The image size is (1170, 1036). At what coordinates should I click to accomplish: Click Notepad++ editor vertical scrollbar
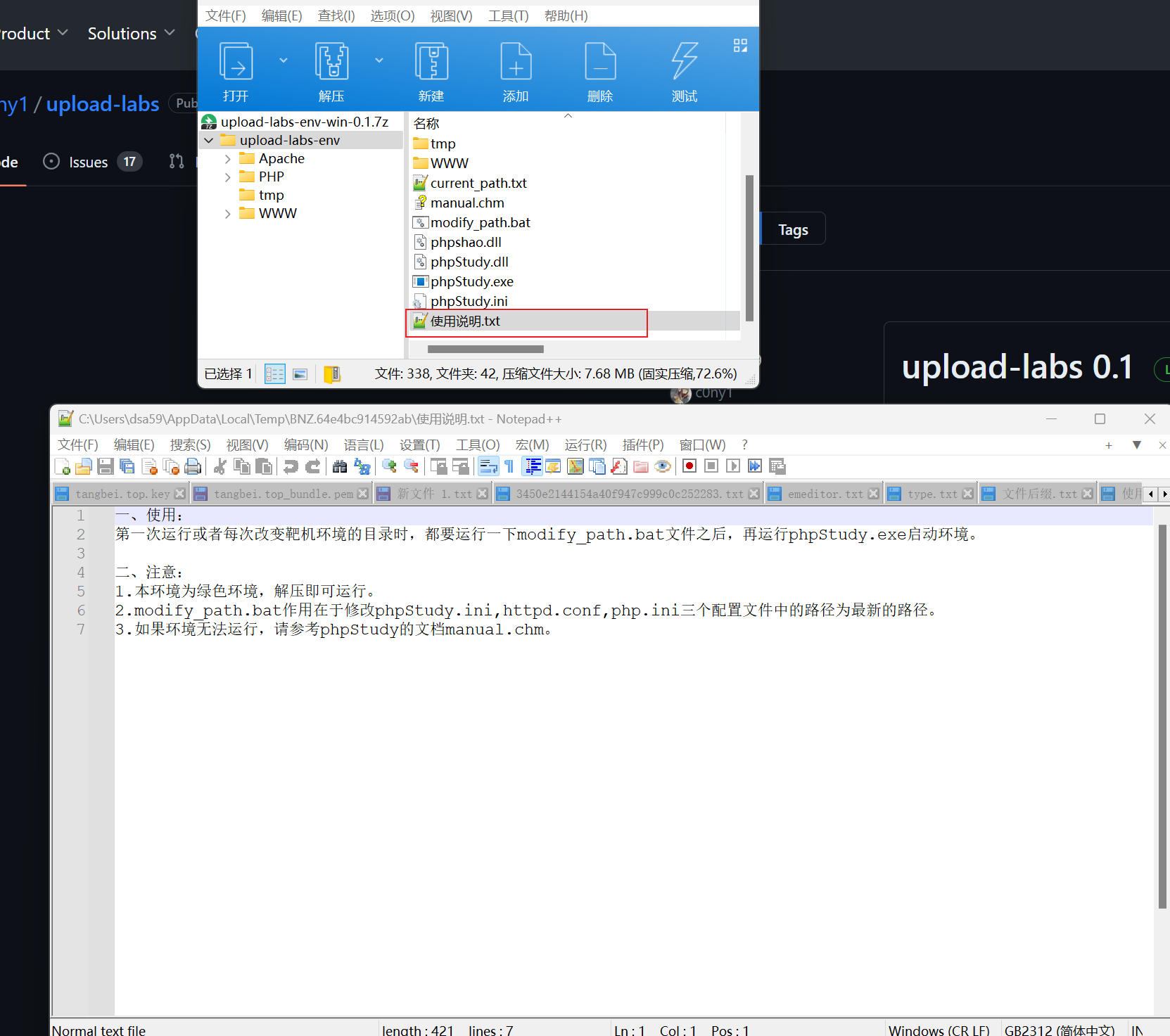coord(1162,716)
